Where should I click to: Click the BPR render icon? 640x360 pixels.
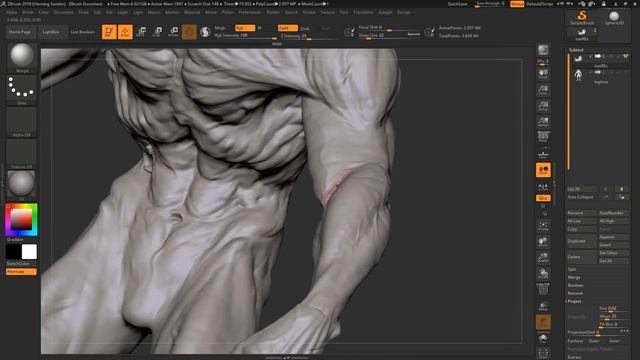pyautogui.click(x=543, y=50)
